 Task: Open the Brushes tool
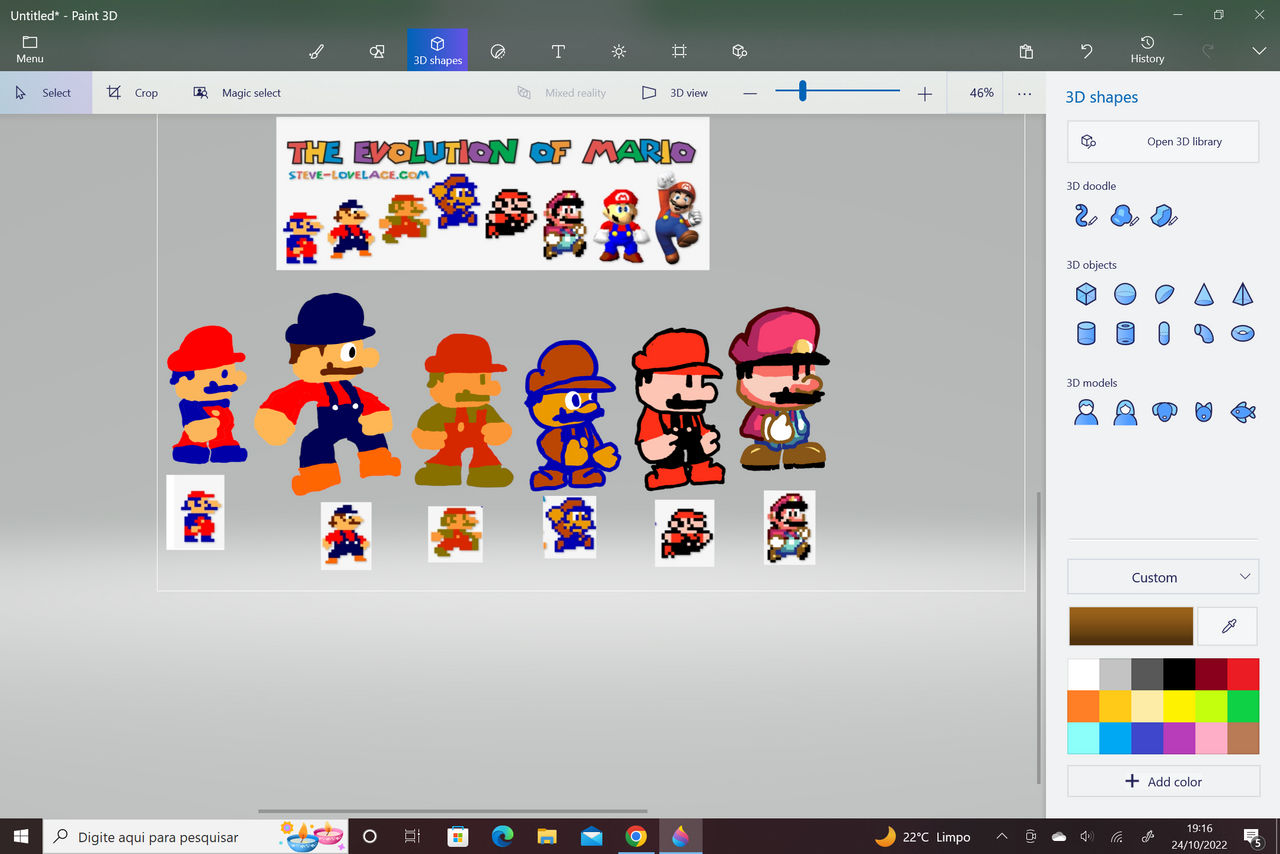(x=316, y=51)
